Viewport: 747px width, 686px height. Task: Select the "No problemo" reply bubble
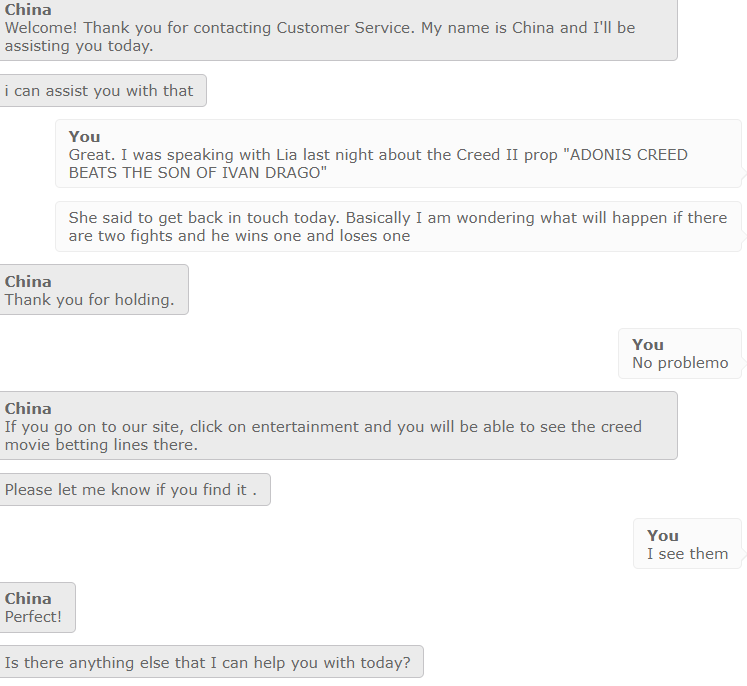point(680,353)
